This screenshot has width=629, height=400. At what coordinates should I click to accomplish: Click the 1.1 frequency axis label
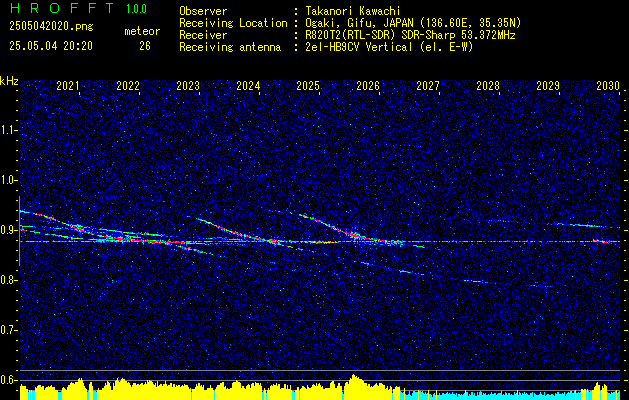tap(8, 130)
